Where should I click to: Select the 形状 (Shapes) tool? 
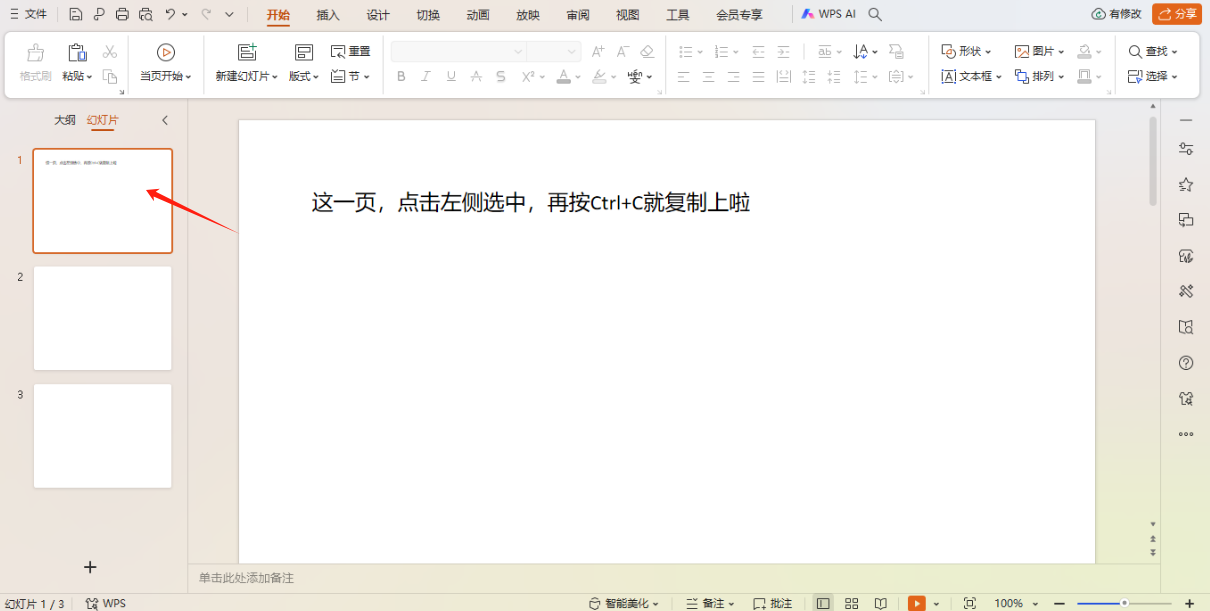tap(964, 50)
